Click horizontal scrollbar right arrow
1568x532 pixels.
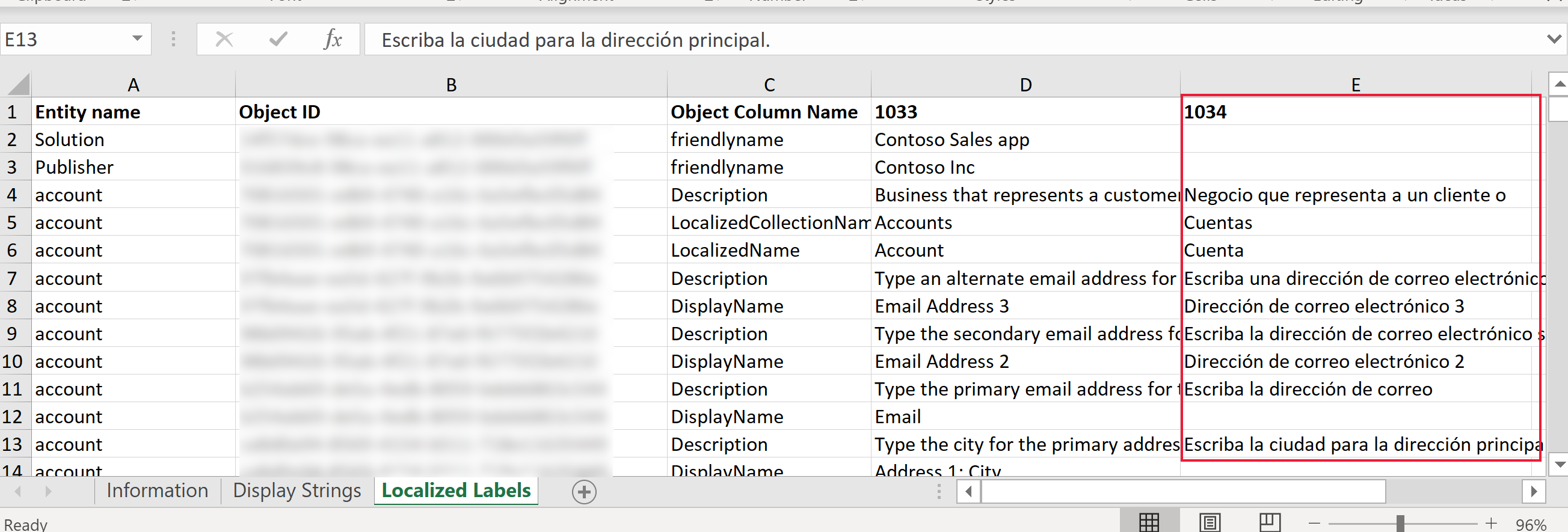coord(1534,491)
